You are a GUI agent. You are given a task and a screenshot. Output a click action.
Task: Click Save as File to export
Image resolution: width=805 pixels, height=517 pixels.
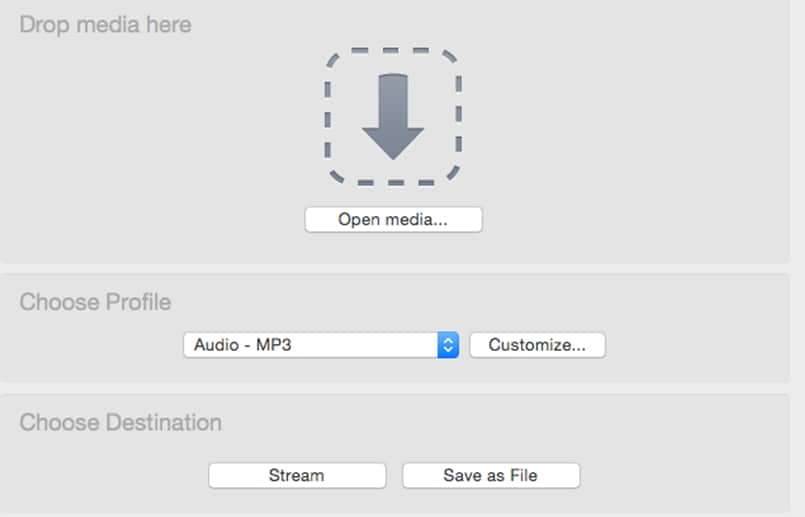490,476
